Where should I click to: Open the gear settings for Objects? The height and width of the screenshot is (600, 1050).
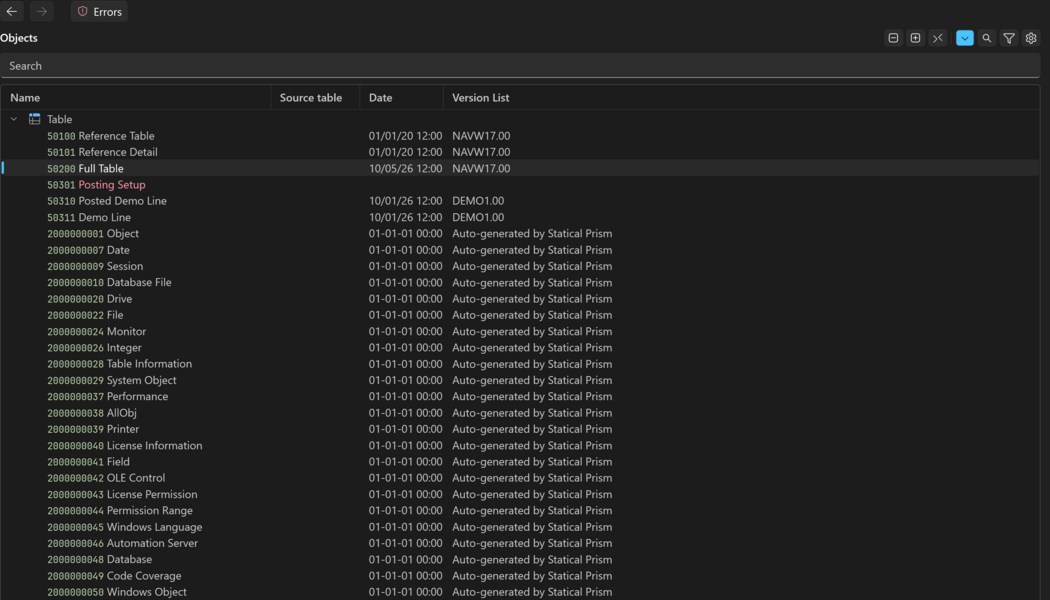(x=1031, y=38)
